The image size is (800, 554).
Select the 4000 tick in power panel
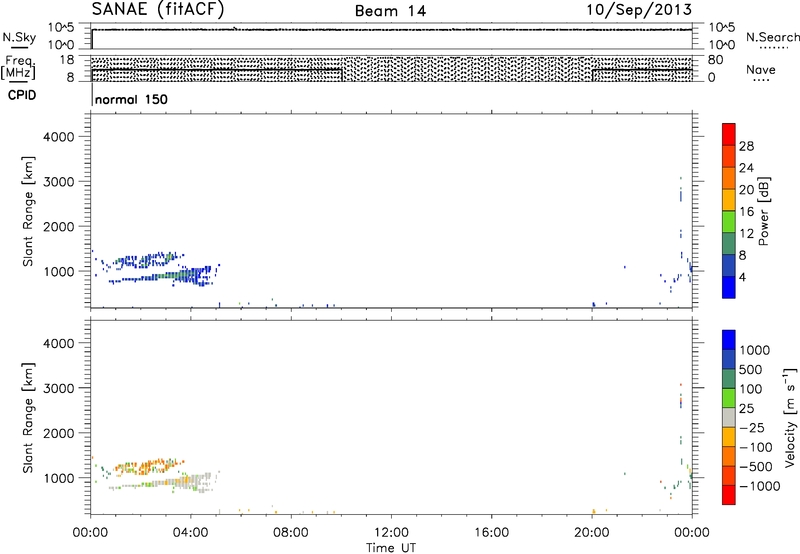[x=59, y=137]
